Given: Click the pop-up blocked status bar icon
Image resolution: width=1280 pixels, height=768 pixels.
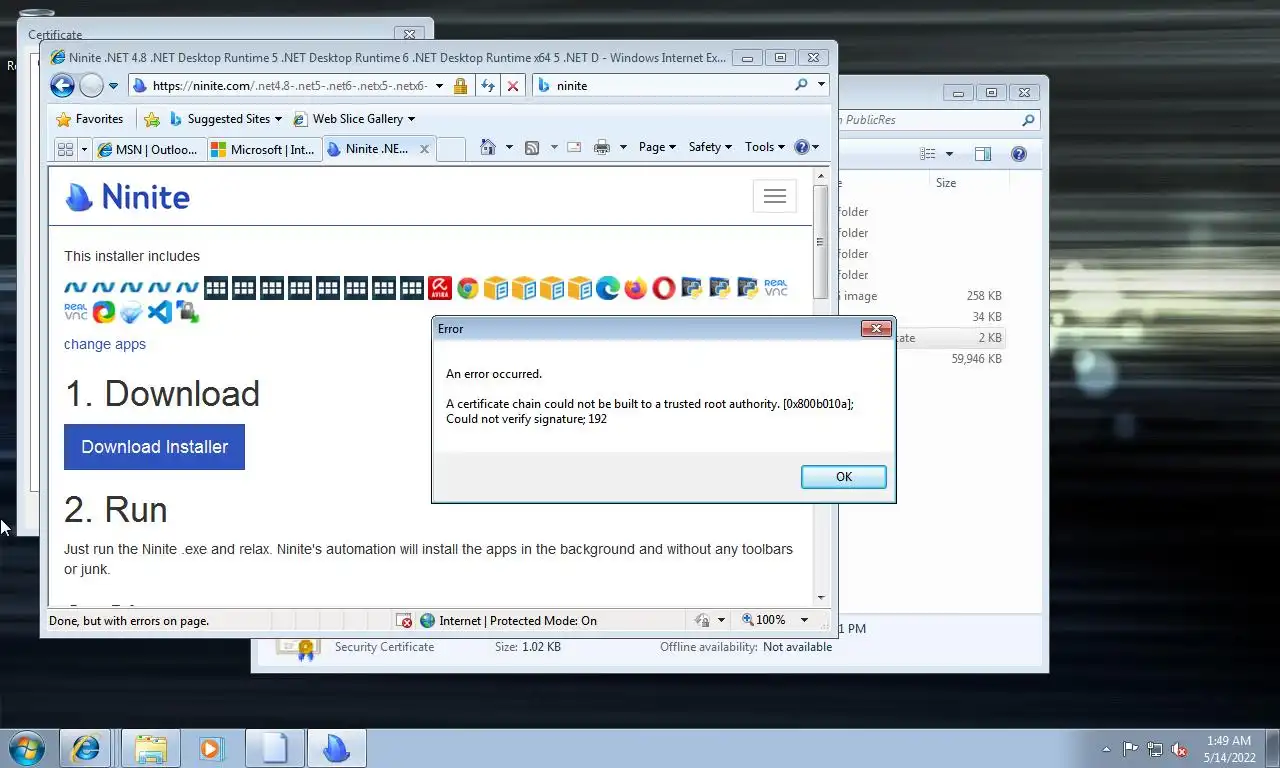Looking at the screenshot, I should pyautogui.click(x=404, y=621).
